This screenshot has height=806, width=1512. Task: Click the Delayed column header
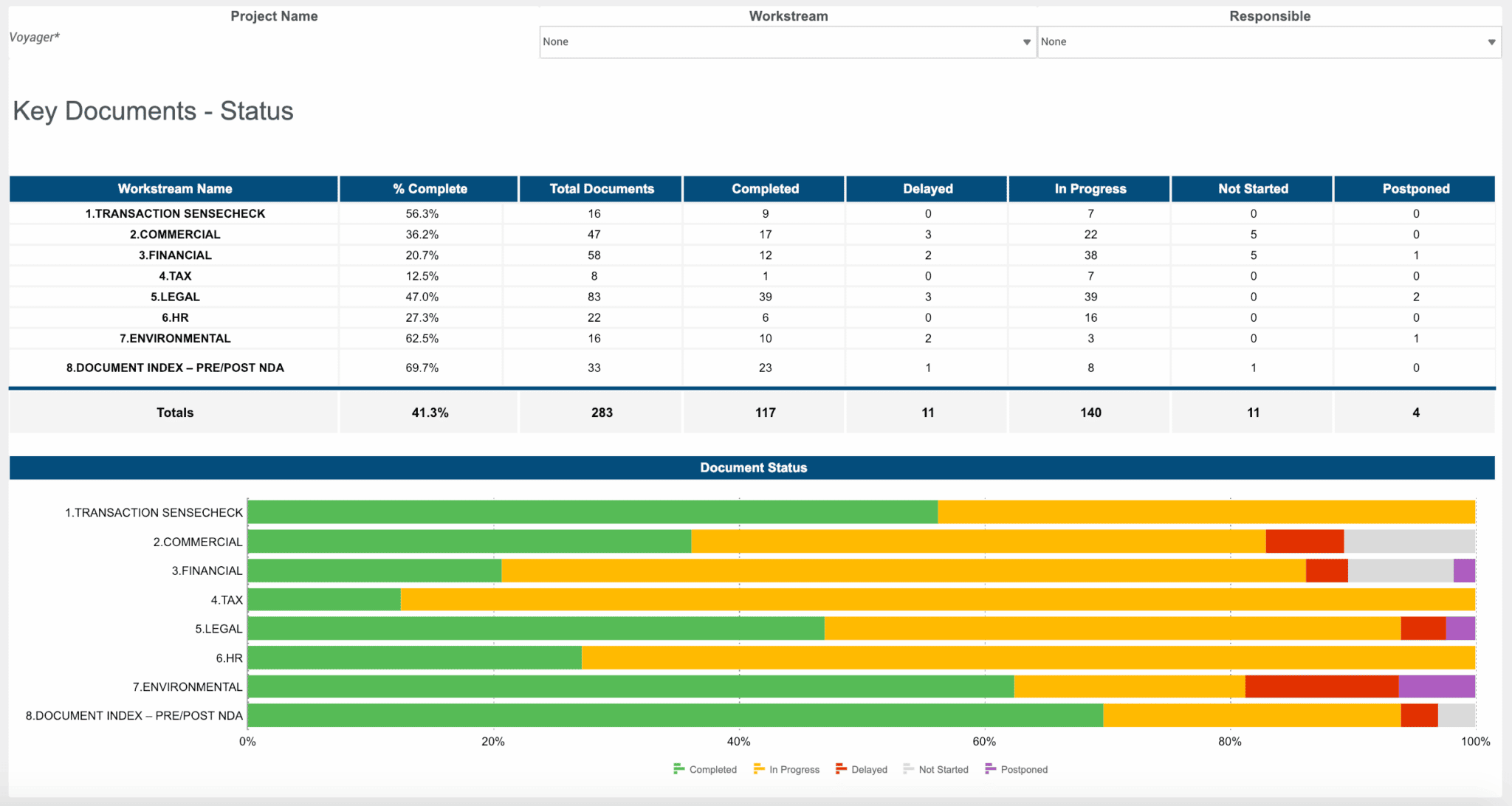927,189
